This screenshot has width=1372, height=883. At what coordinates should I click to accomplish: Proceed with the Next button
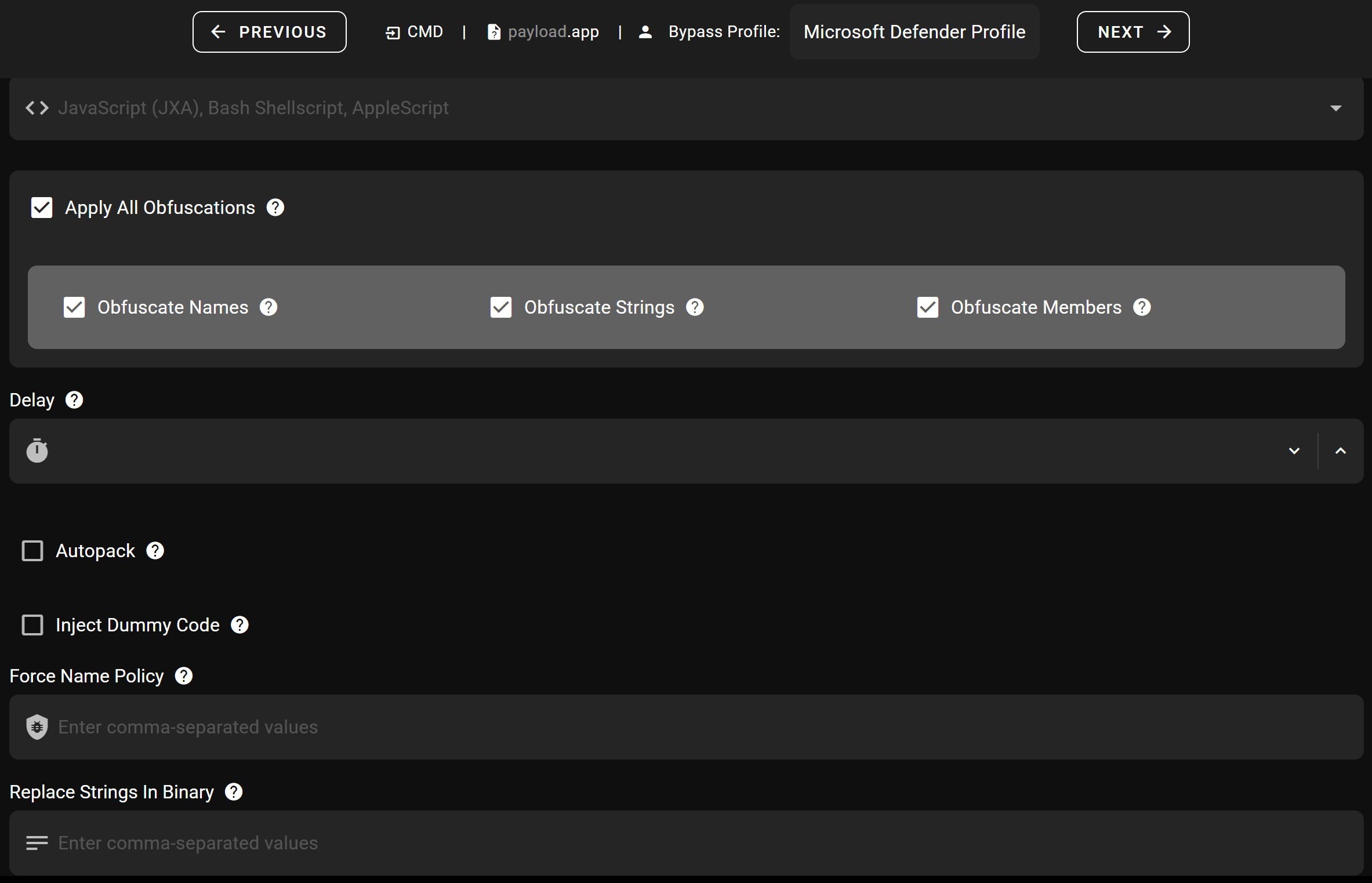coord(1133,32)
